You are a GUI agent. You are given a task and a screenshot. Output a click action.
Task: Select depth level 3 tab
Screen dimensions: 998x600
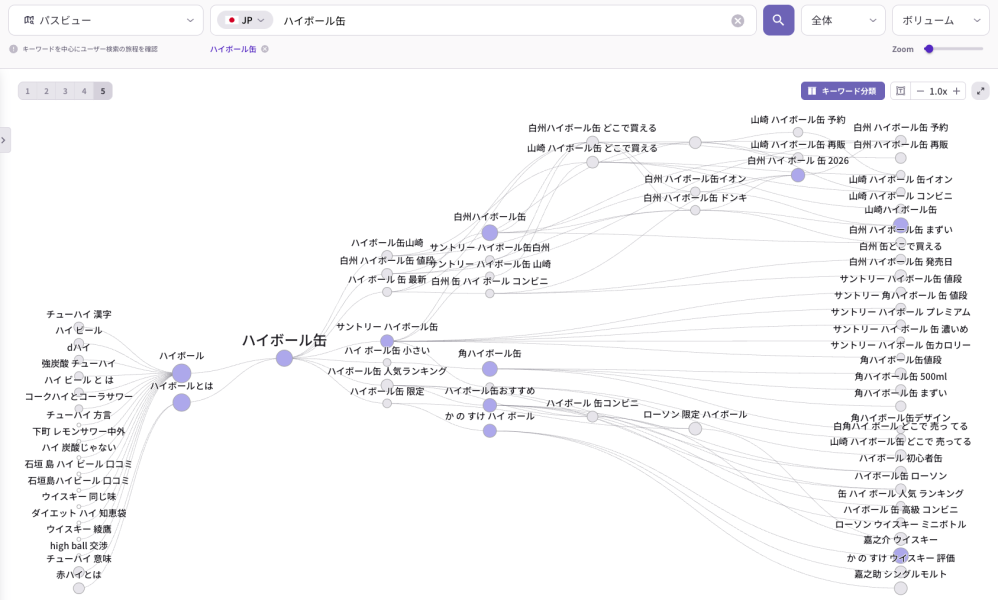[65, 91]
